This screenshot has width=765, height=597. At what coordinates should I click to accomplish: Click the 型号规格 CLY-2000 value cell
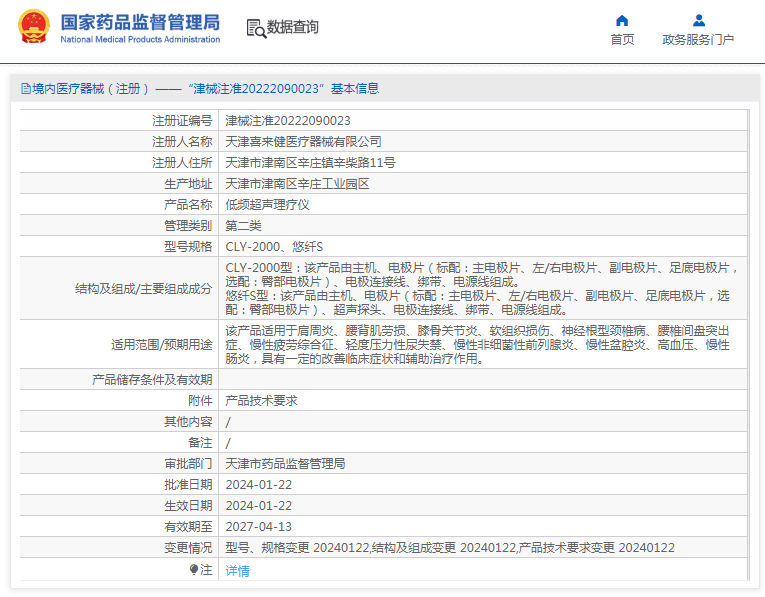click(483, 247)
